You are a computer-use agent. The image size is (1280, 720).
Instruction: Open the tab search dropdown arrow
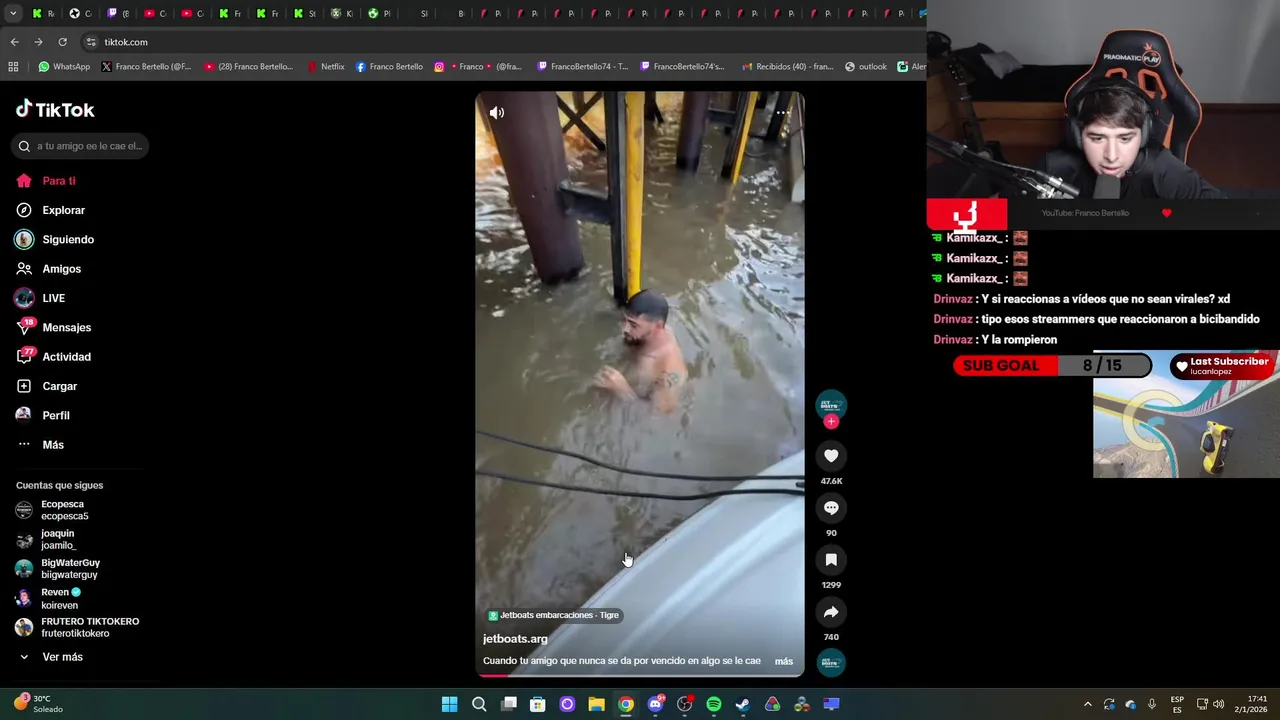pos(13,13)
